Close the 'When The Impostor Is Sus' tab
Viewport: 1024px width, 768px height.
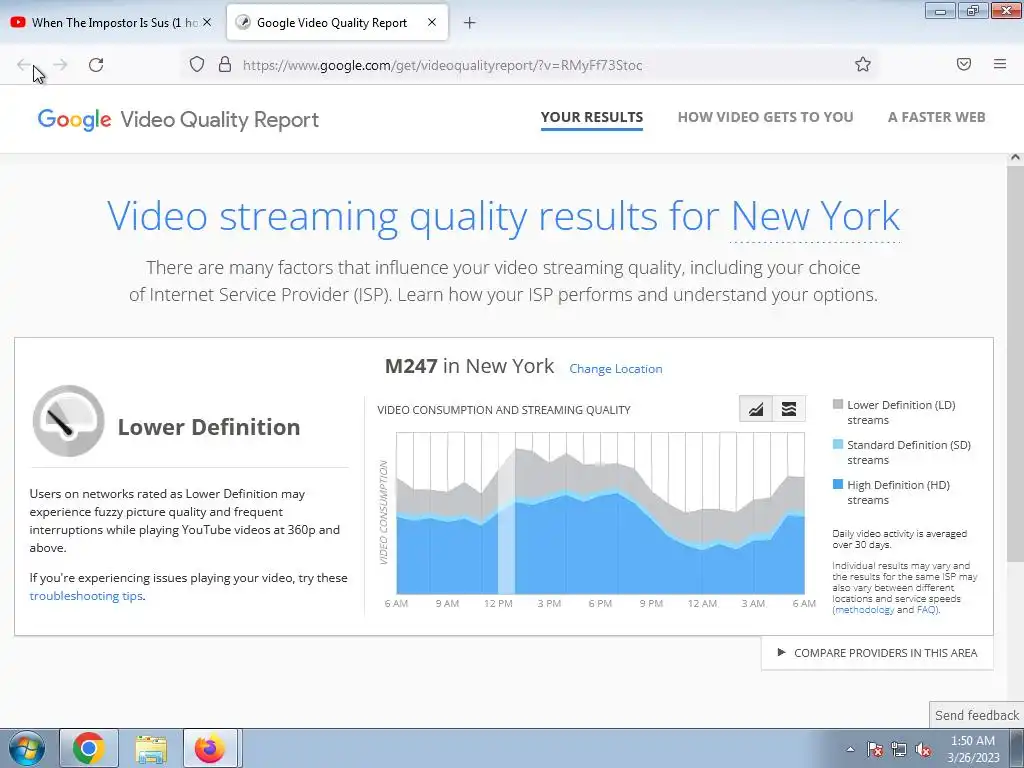coord(207,22)
